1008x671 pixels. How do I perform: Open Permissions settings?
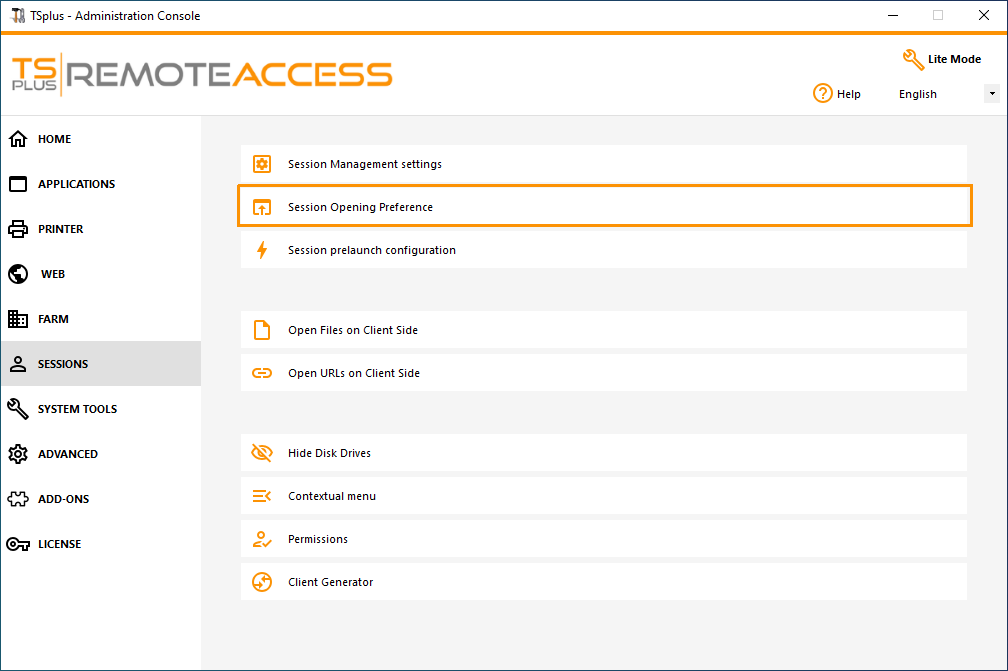(x=318, y=539)
